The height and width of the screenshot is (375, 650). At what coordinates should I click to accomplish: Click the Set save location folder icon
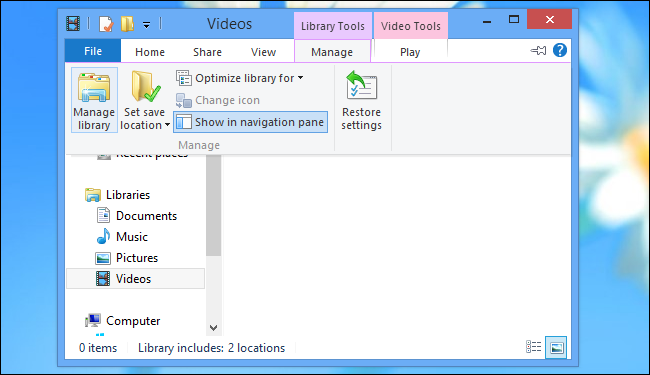(145, 87)
